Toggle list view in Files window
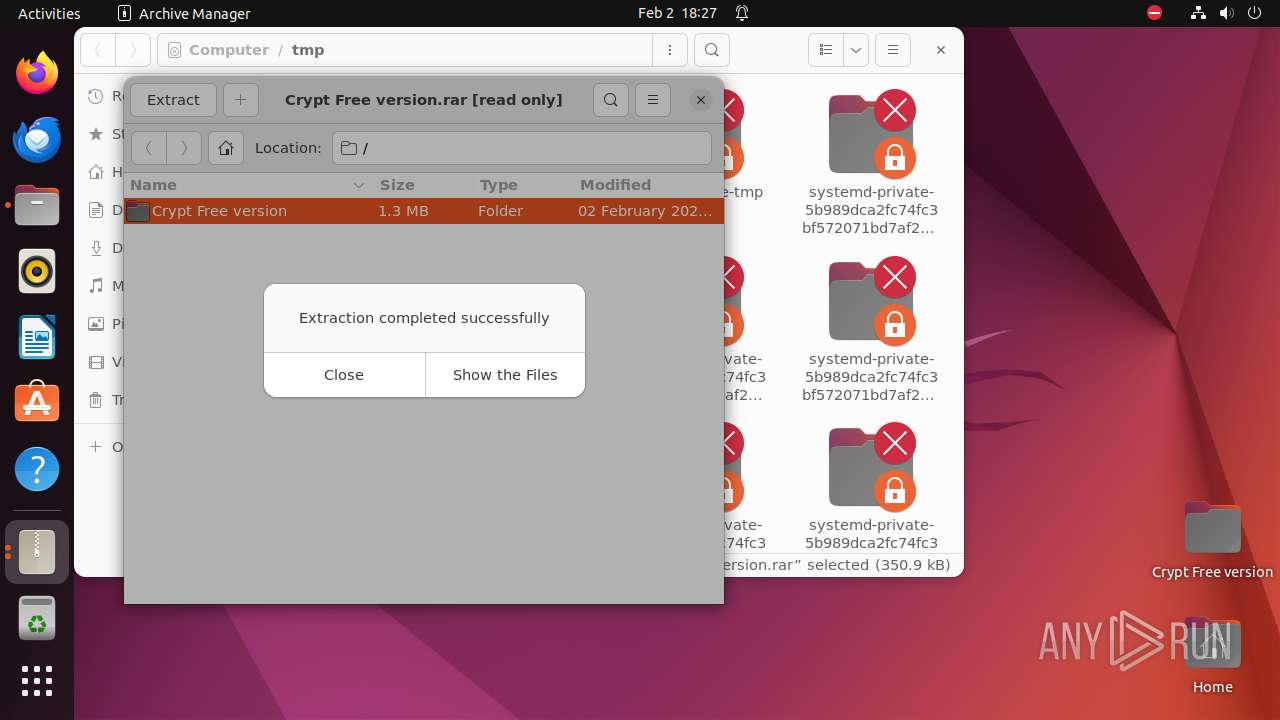Screen dimensions: 1280x720 (x=826, y=50)
